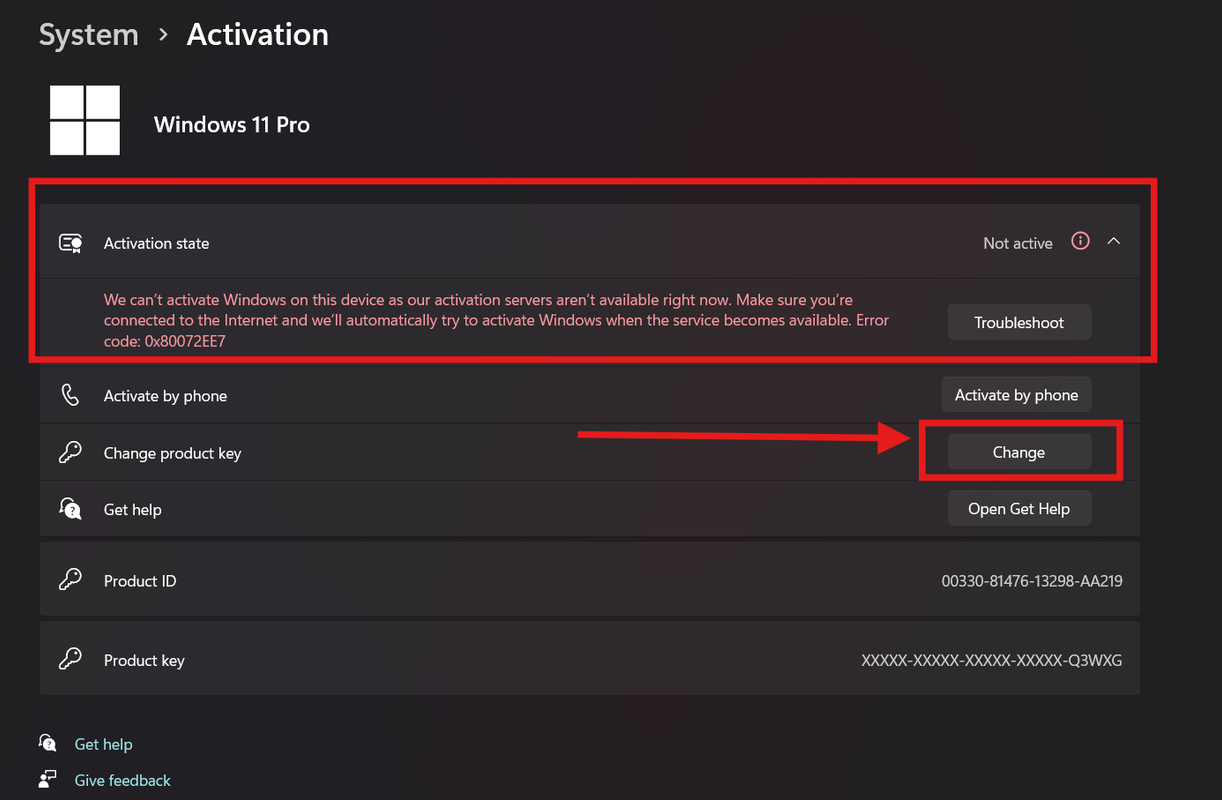Click the Windows logo icon

click(x=85, y=120)
